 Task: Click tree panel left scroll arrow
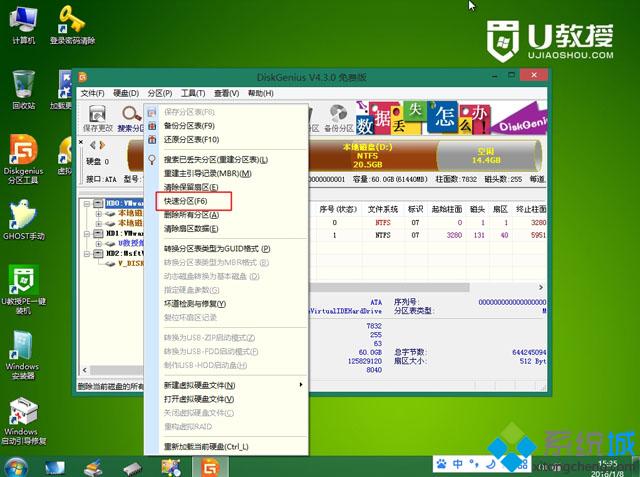pyautogui.click(x=84, y=370)
